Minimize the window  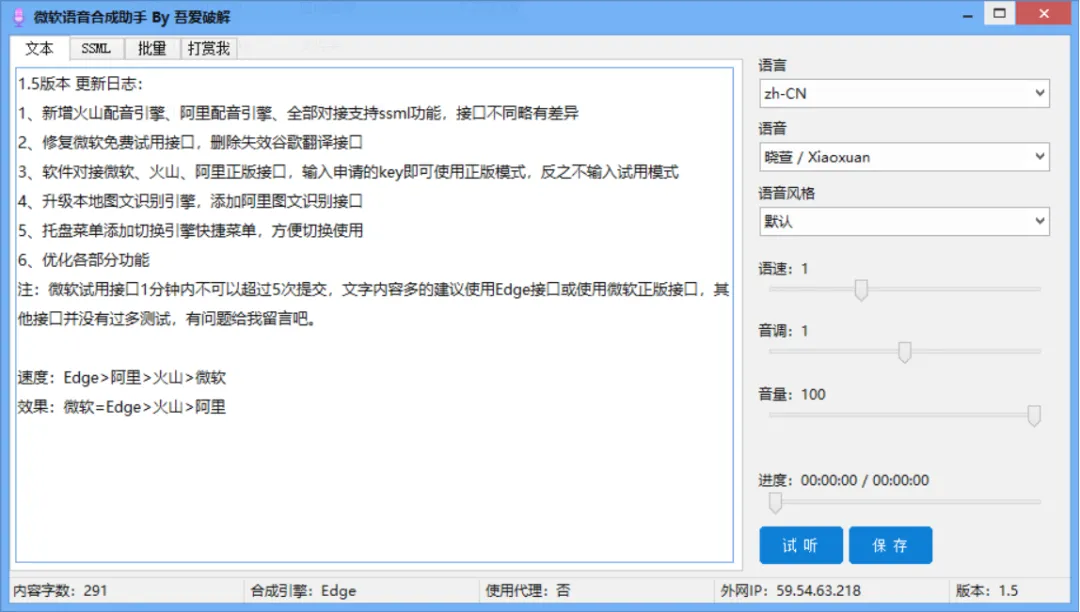pos(968,15)
